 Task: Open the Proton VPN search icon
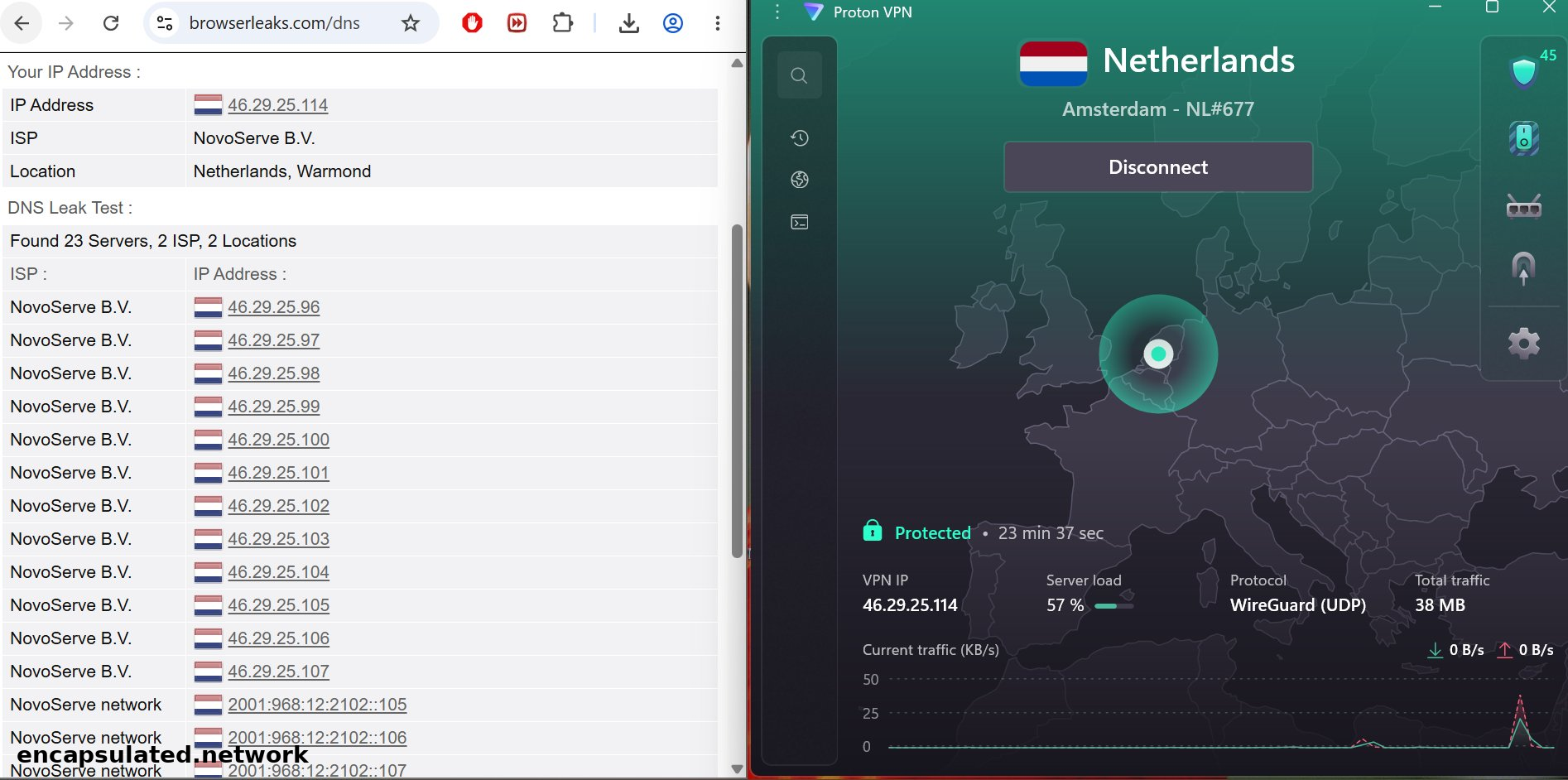800,75
